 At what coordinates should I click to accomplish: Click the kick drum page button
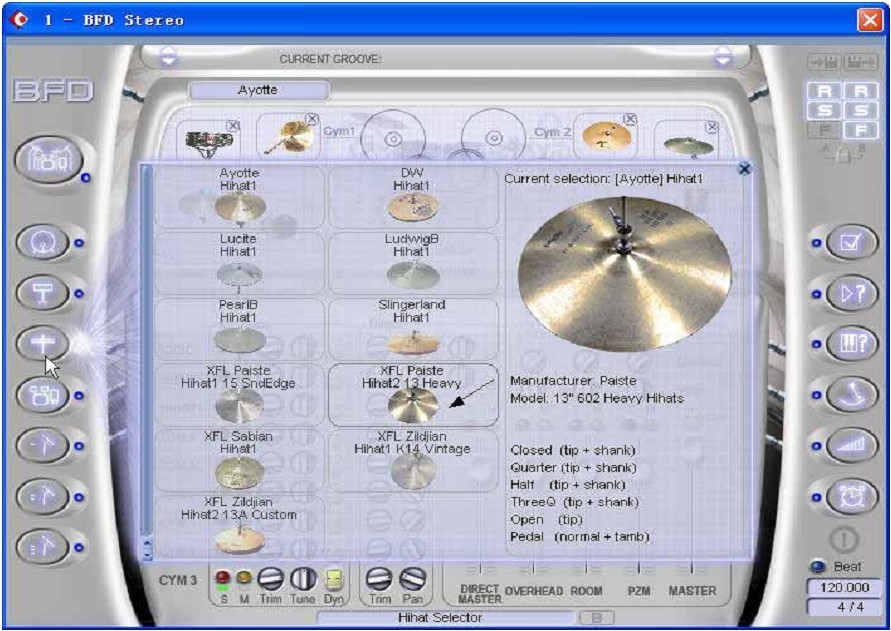(x=43, y=241)
